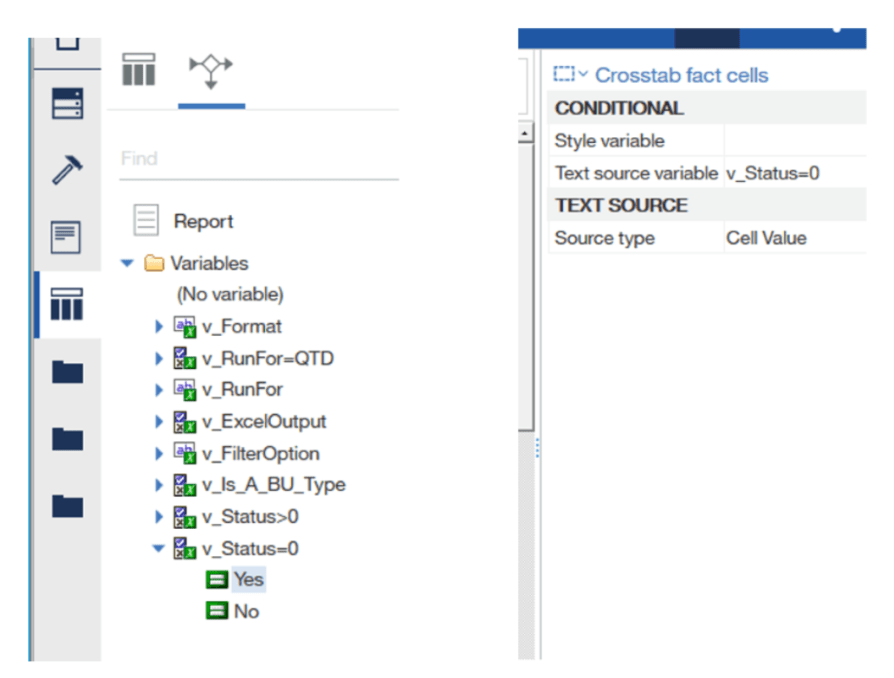Click the v_Format string variable icon
Viewport: 894px width, 678px height.
(185, 327)
